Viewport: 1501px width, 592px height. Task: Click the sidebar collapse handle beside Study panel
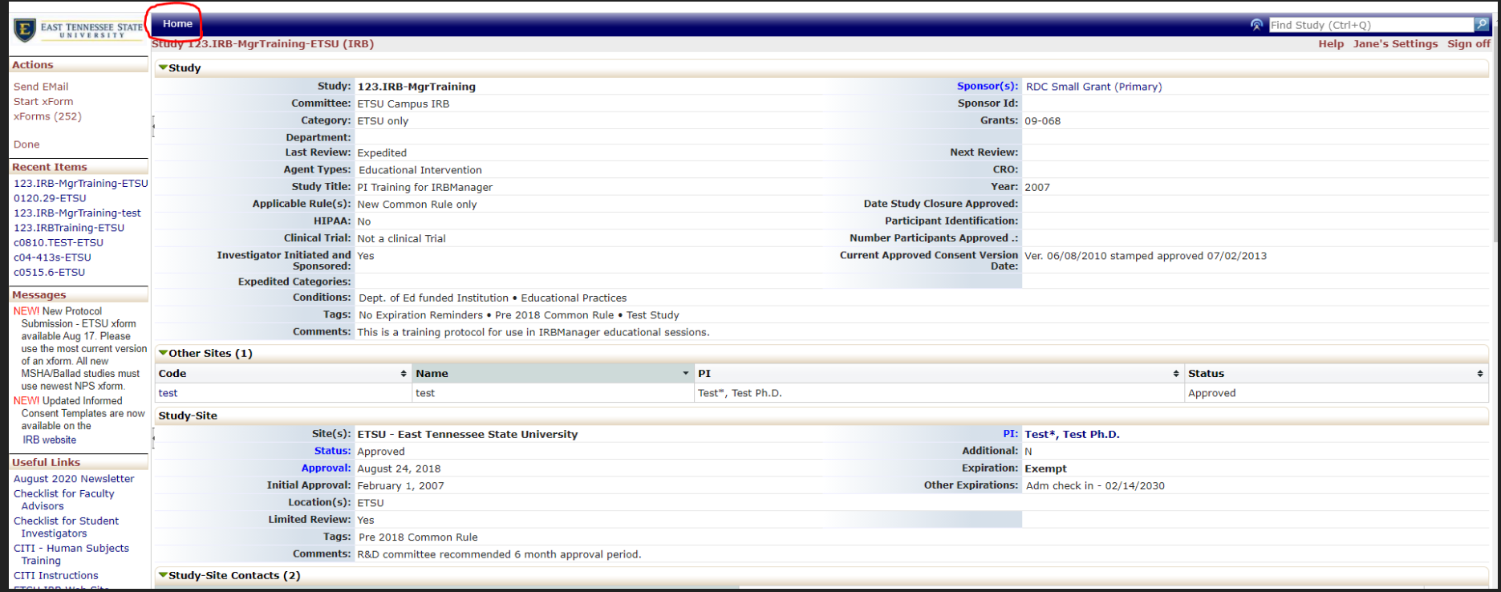(x=153, y=126)
